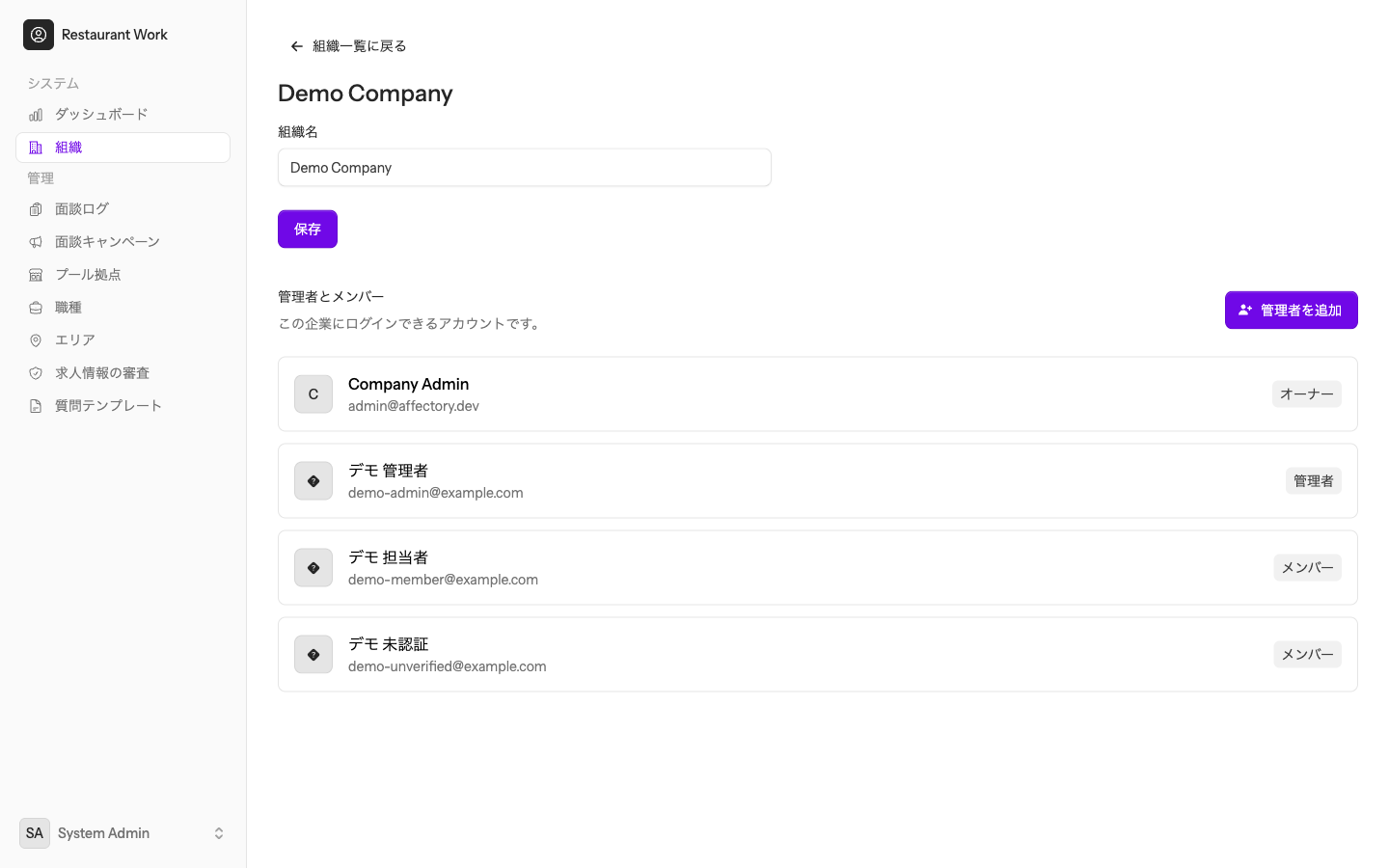The width and height of the screenshot is (1389, 868).
Task: Click the オーナー role badge
Action: click(x=1307, y=394)
